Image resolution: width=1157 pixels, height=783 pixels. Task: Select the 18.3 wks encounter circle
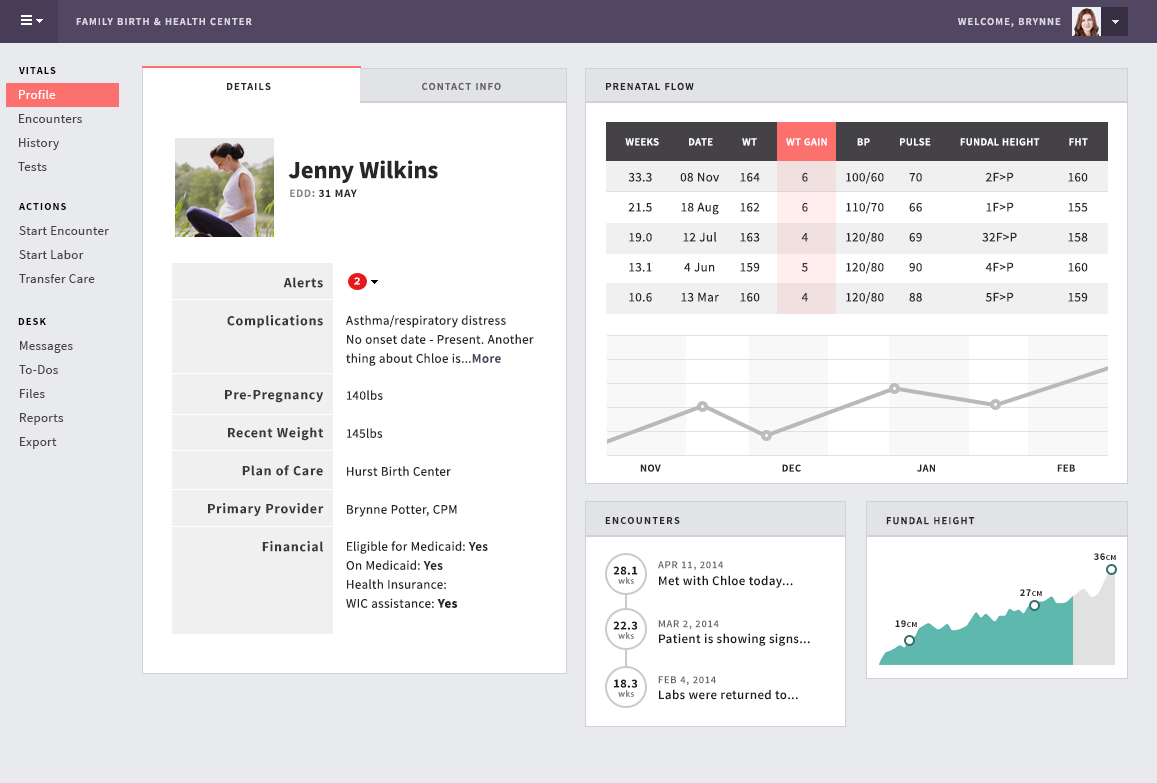[x=626, y=687]
